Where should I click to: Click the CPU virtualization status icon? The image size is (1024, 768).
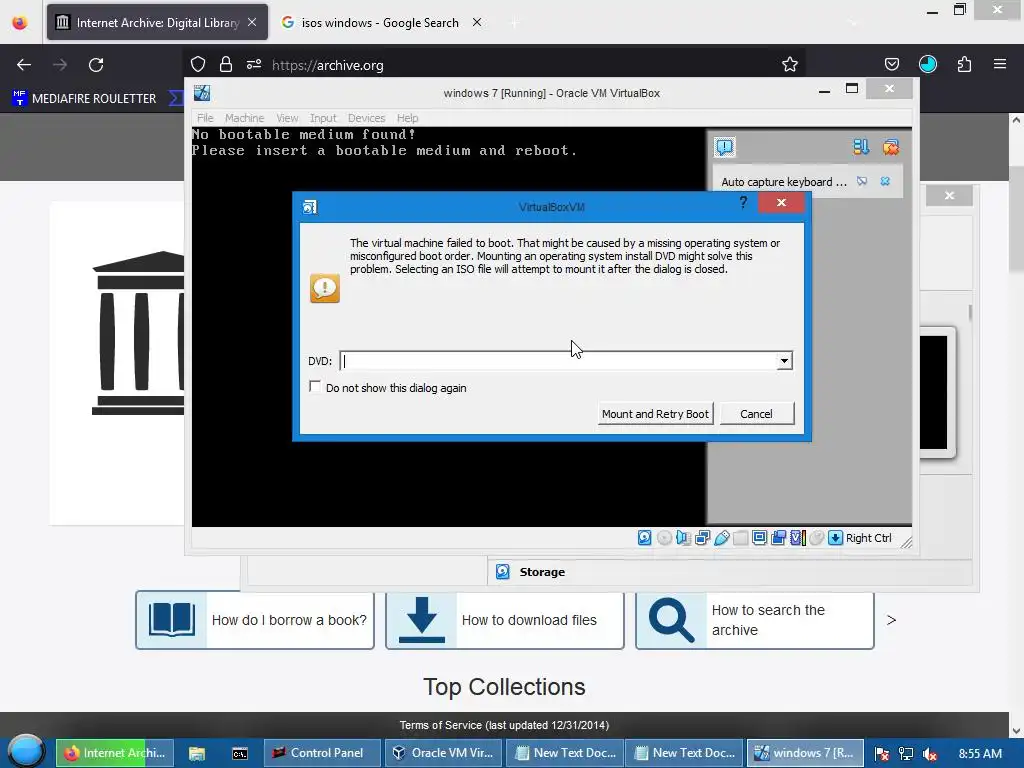point(797,537)
